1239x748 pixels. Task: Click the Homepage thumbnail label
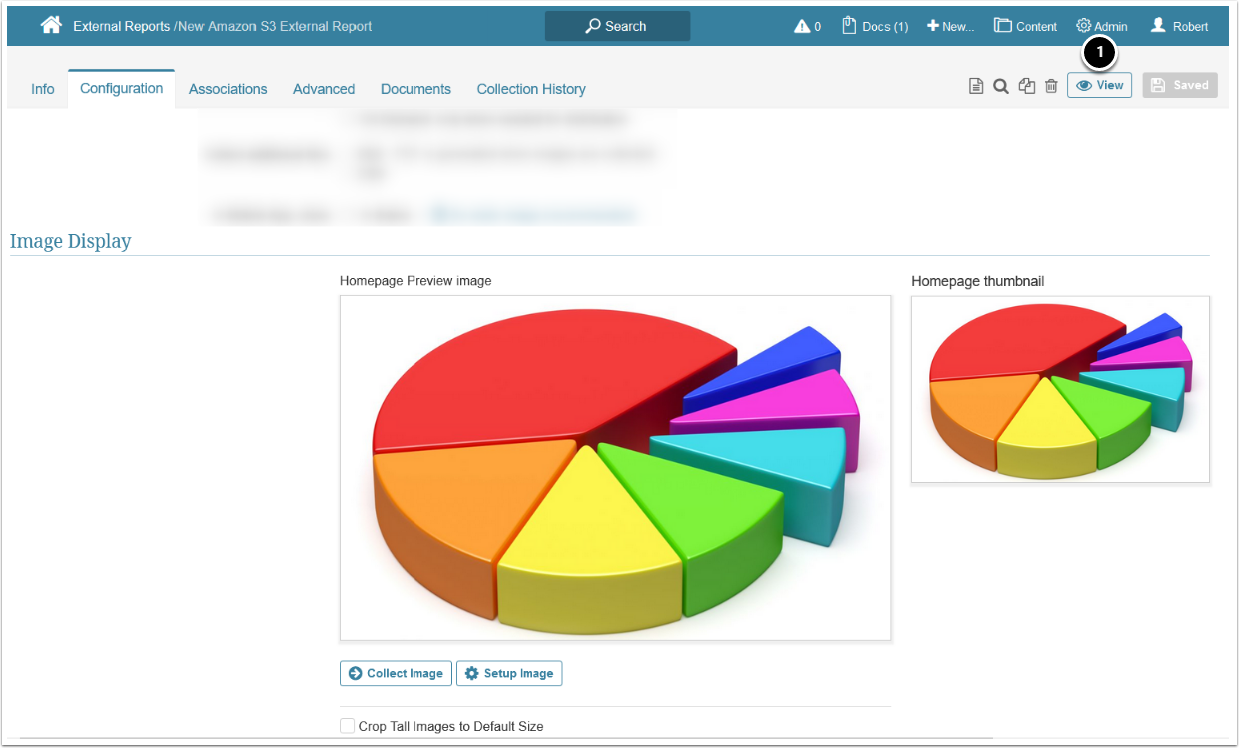coord(978,281)
